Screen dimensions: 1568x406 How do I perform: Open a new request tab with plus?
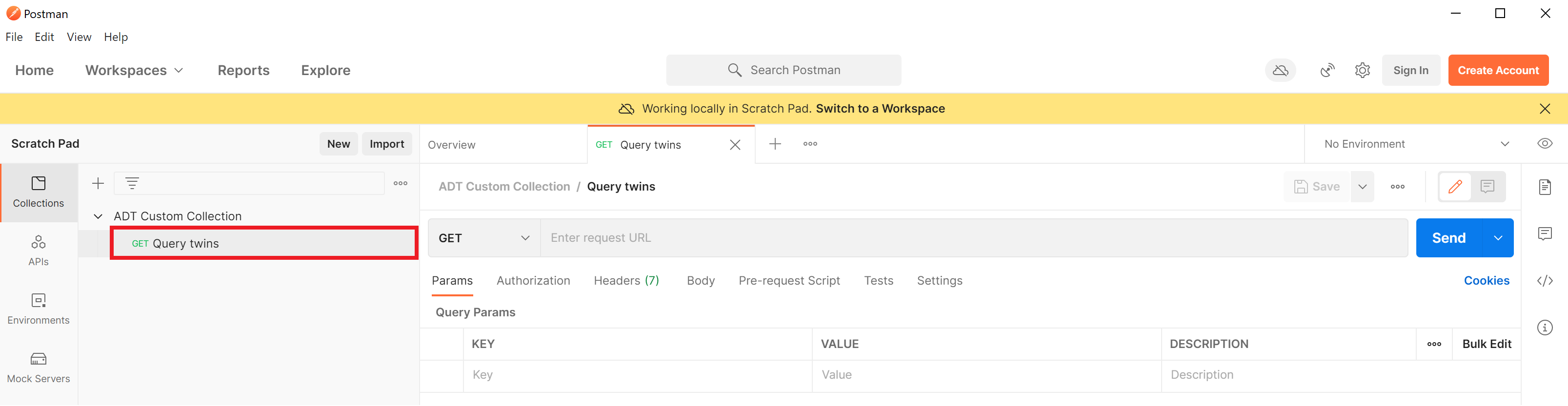(775, 144)
